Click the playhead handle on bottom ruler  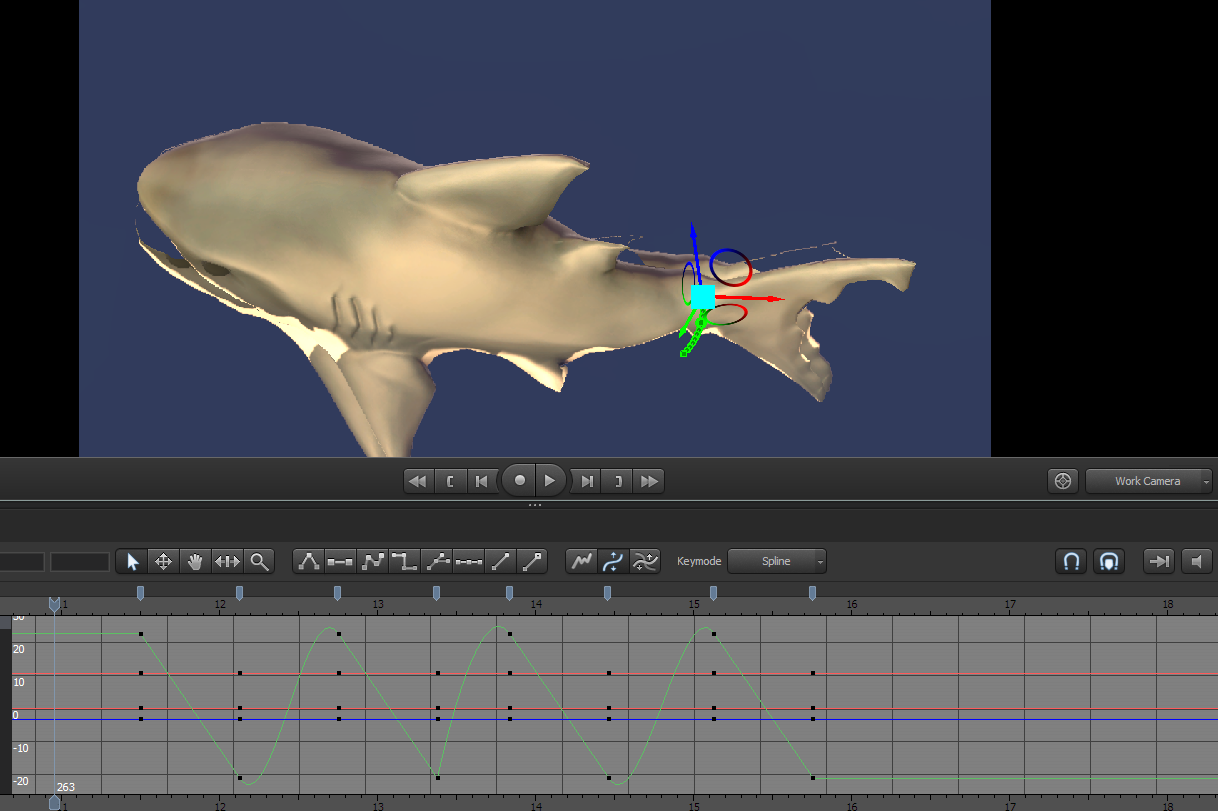pos(54,802)
